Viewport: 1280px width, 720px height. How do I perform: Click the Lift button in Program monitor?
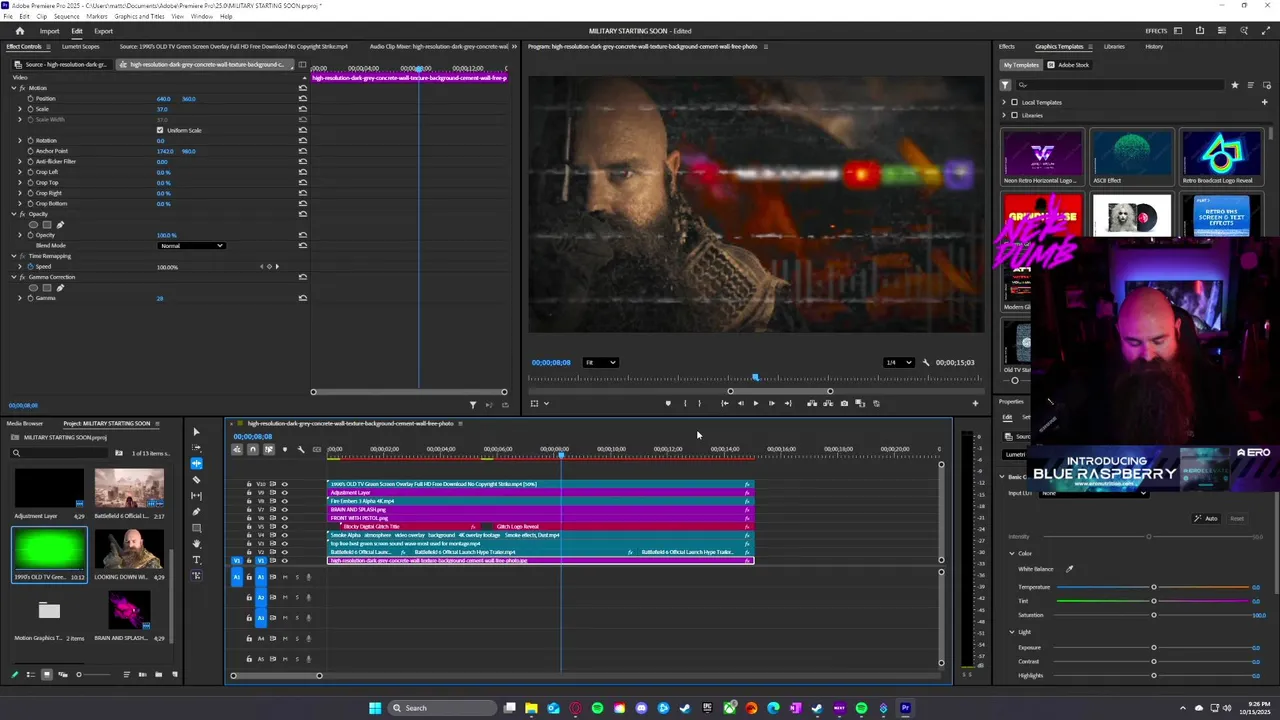point(812,403)
